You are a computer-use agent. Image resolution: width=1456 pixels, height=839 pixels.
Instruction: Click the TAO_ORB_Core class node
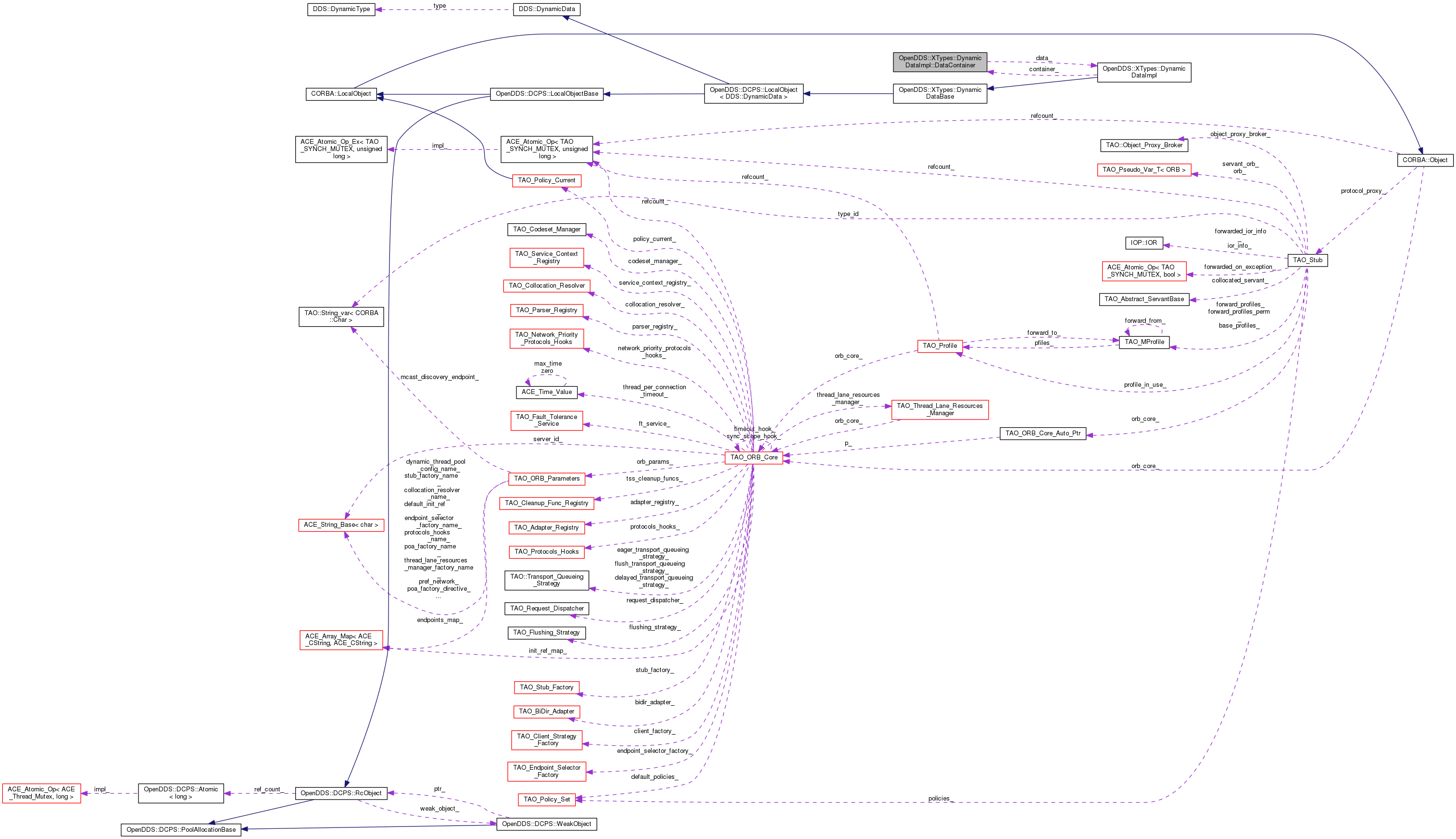pos(753,458)
